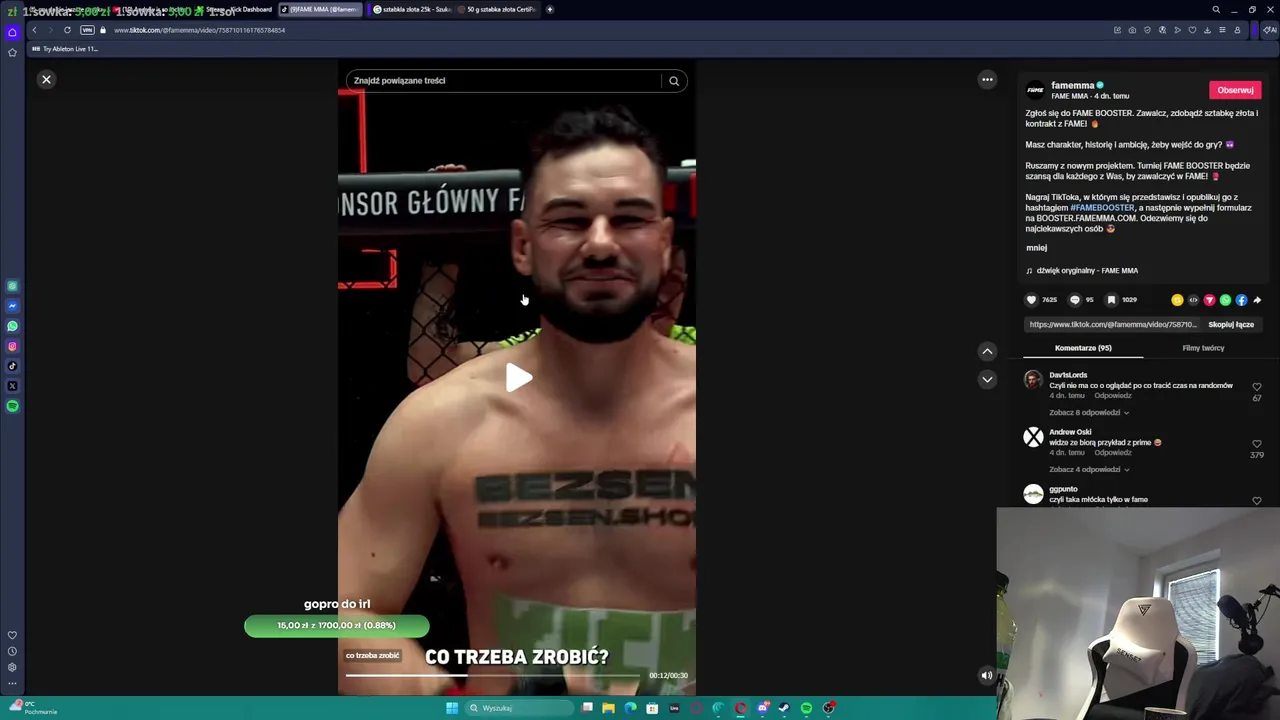This screenshot has width=1280, height=720.
Task: Like the video with the heart icon
Action: coord(1032,300)
